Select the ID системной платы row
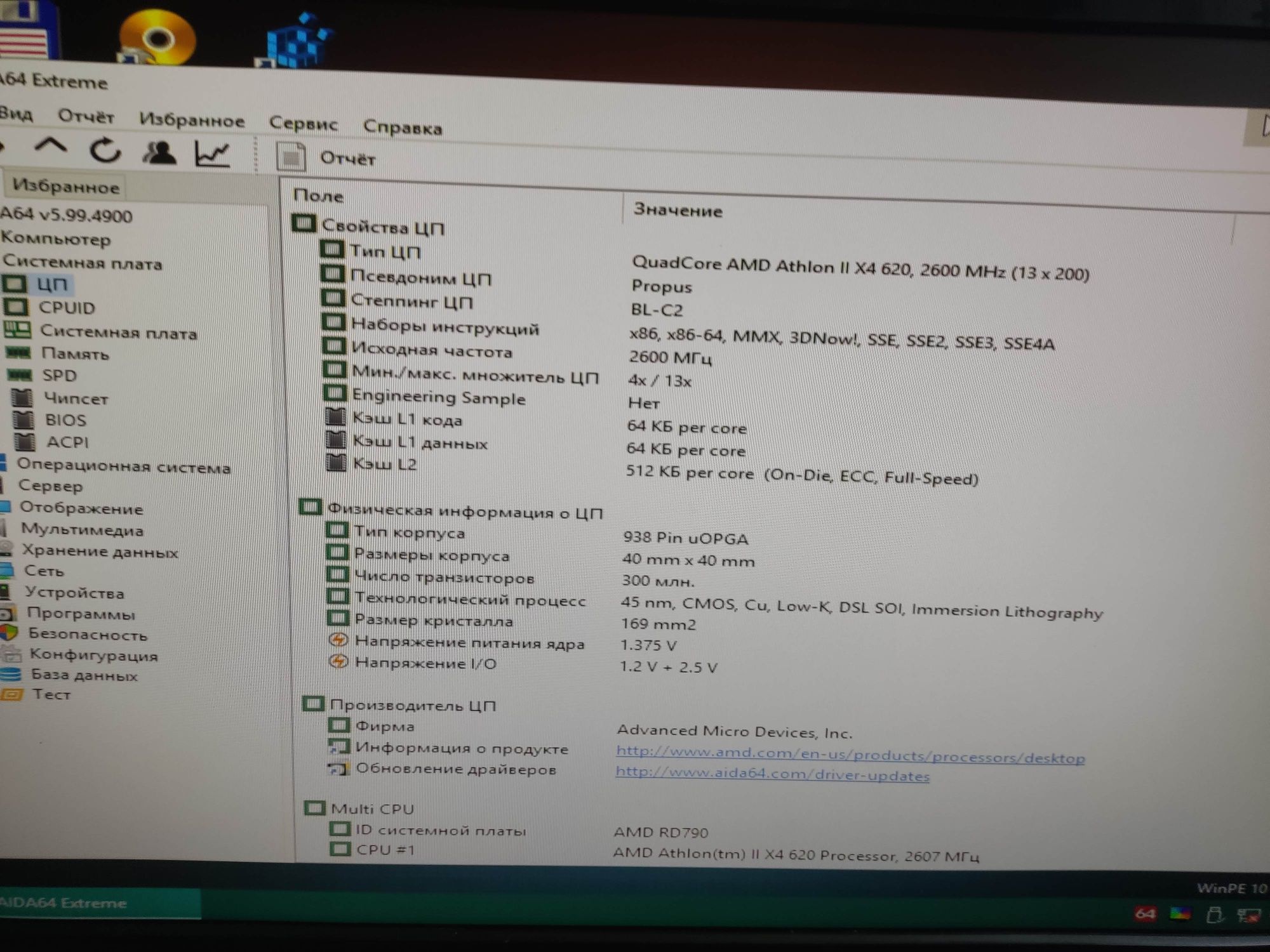Image resolution: width=1270 pixels, height=952 pixels. click(x=519, y=830)
